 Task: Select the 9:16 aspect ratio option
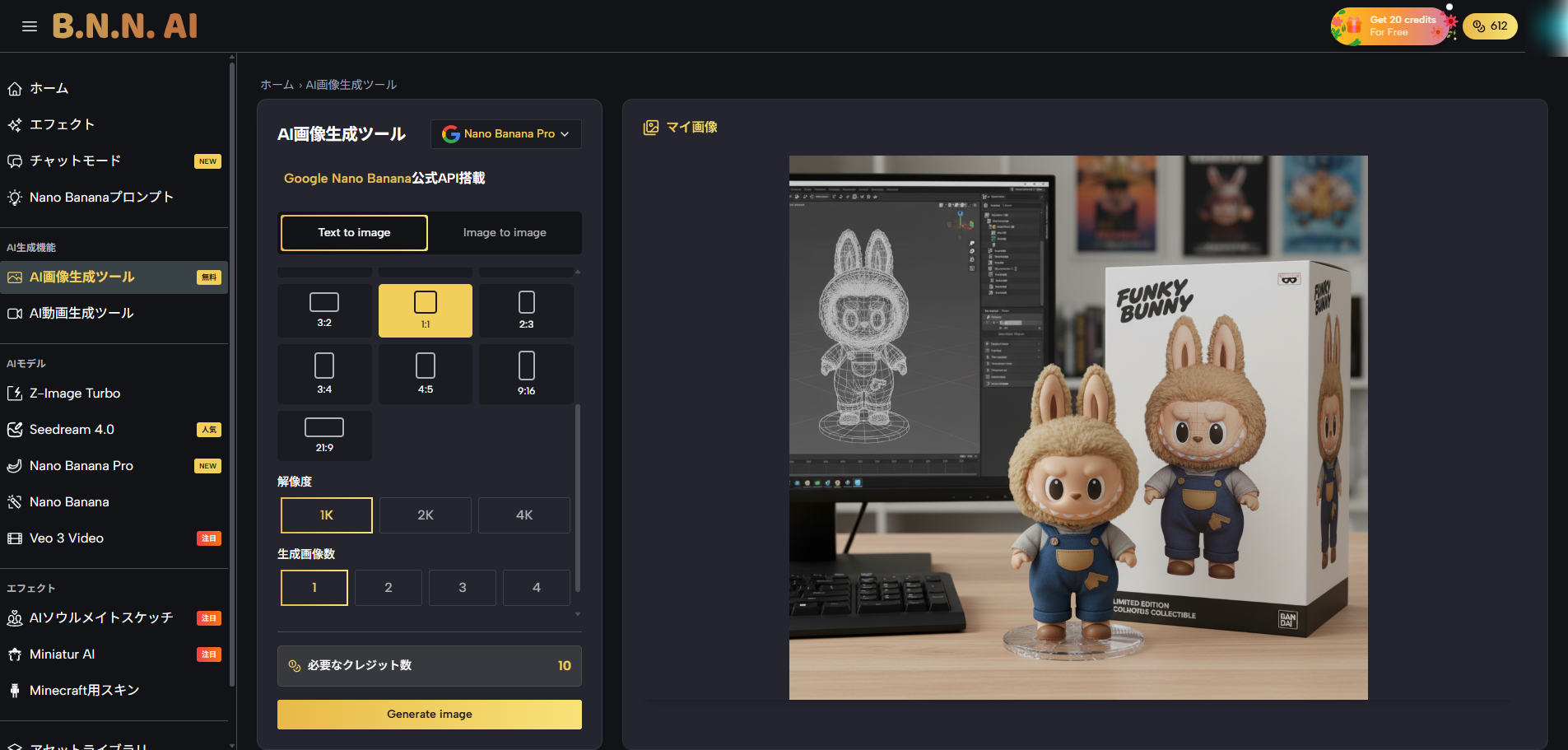[526, 374]
